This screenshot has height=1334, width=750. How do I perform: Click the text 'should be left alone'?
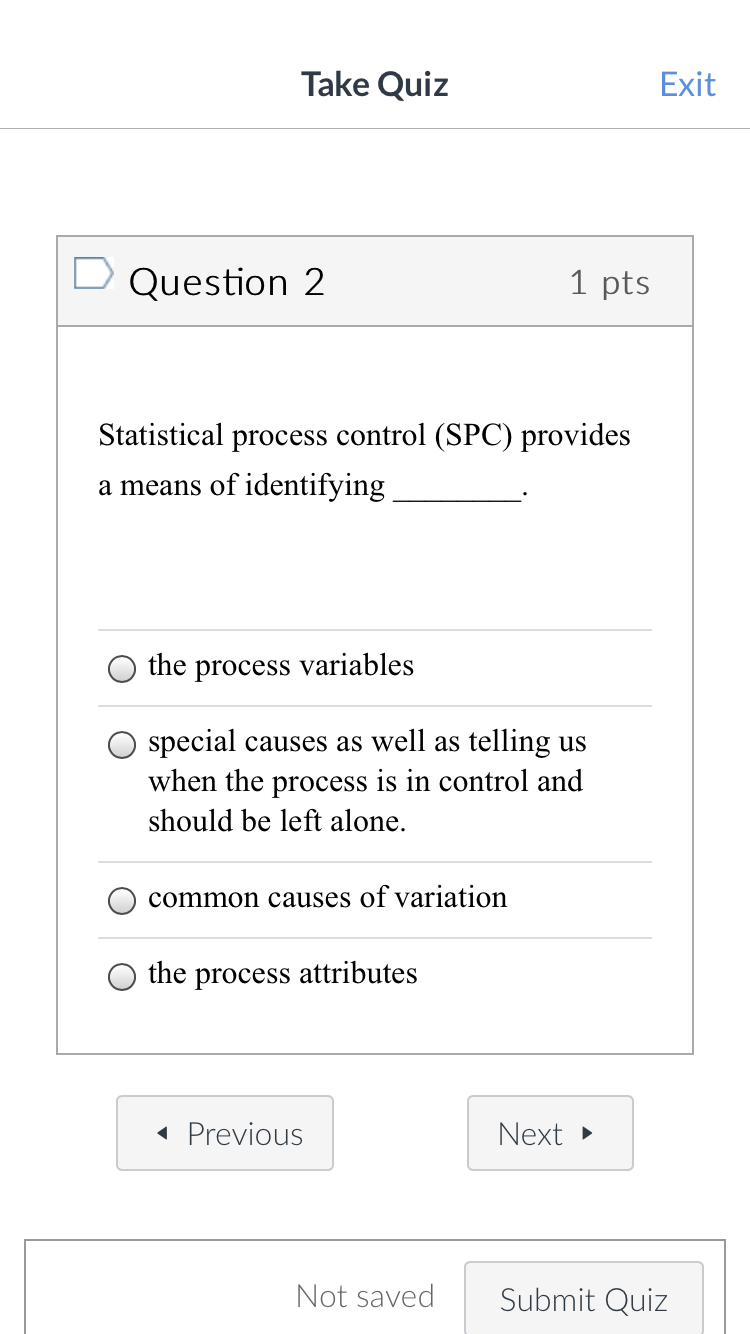click(x=280, y=820)
